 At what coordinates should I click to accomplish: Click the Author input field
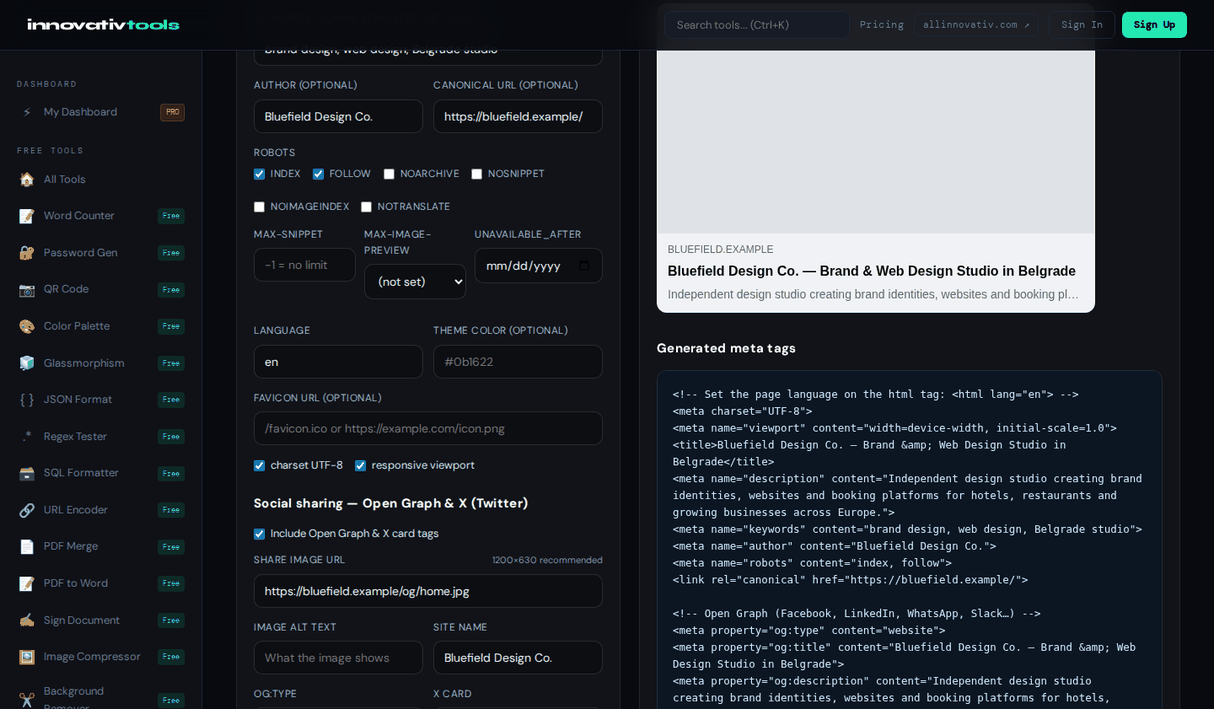tap(338, 116)
